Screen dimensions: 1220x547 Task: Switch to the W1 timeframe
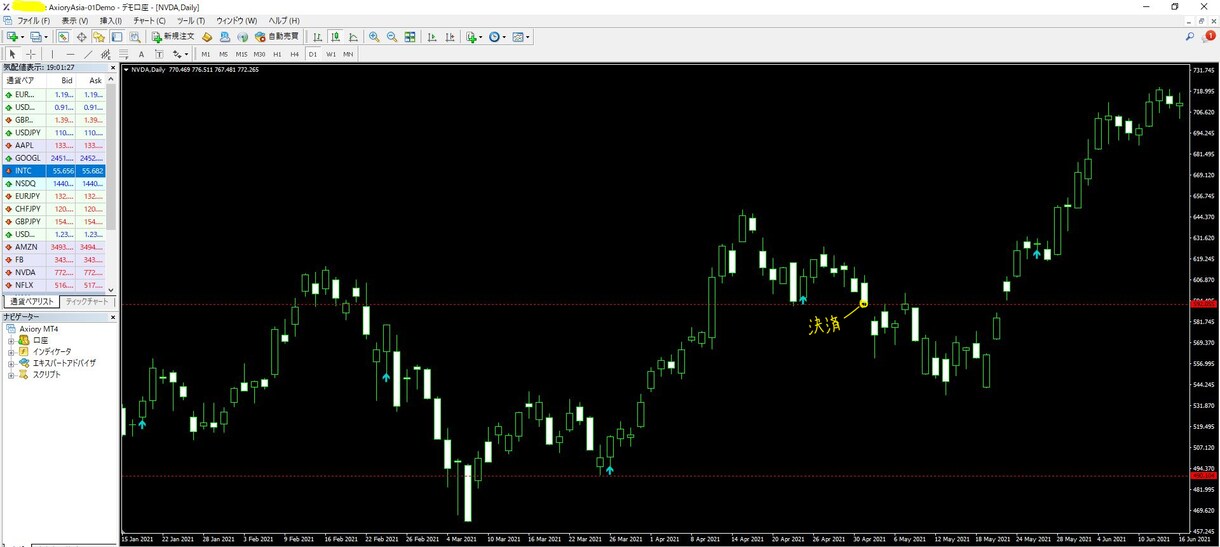(x=331, y=54)
